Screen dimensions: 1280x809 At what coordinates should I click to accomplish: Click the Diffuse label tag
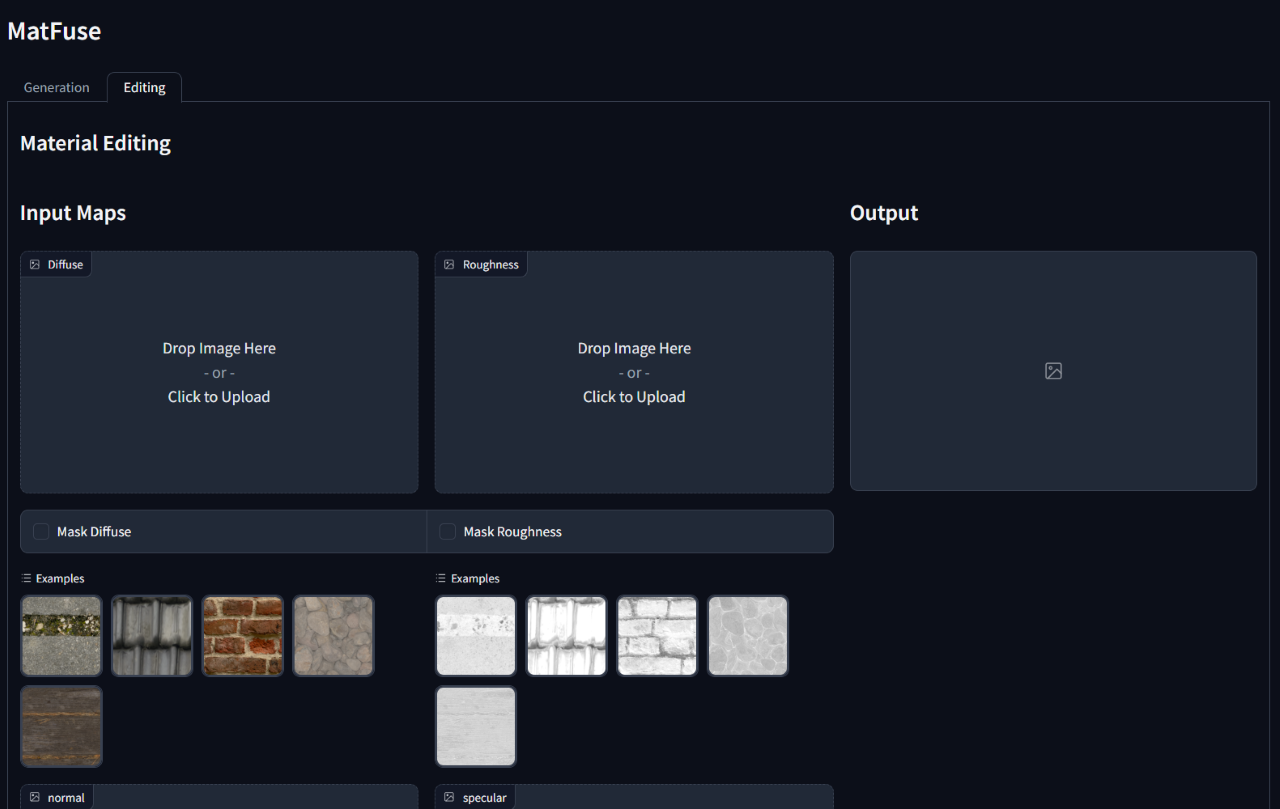point(56,265)
